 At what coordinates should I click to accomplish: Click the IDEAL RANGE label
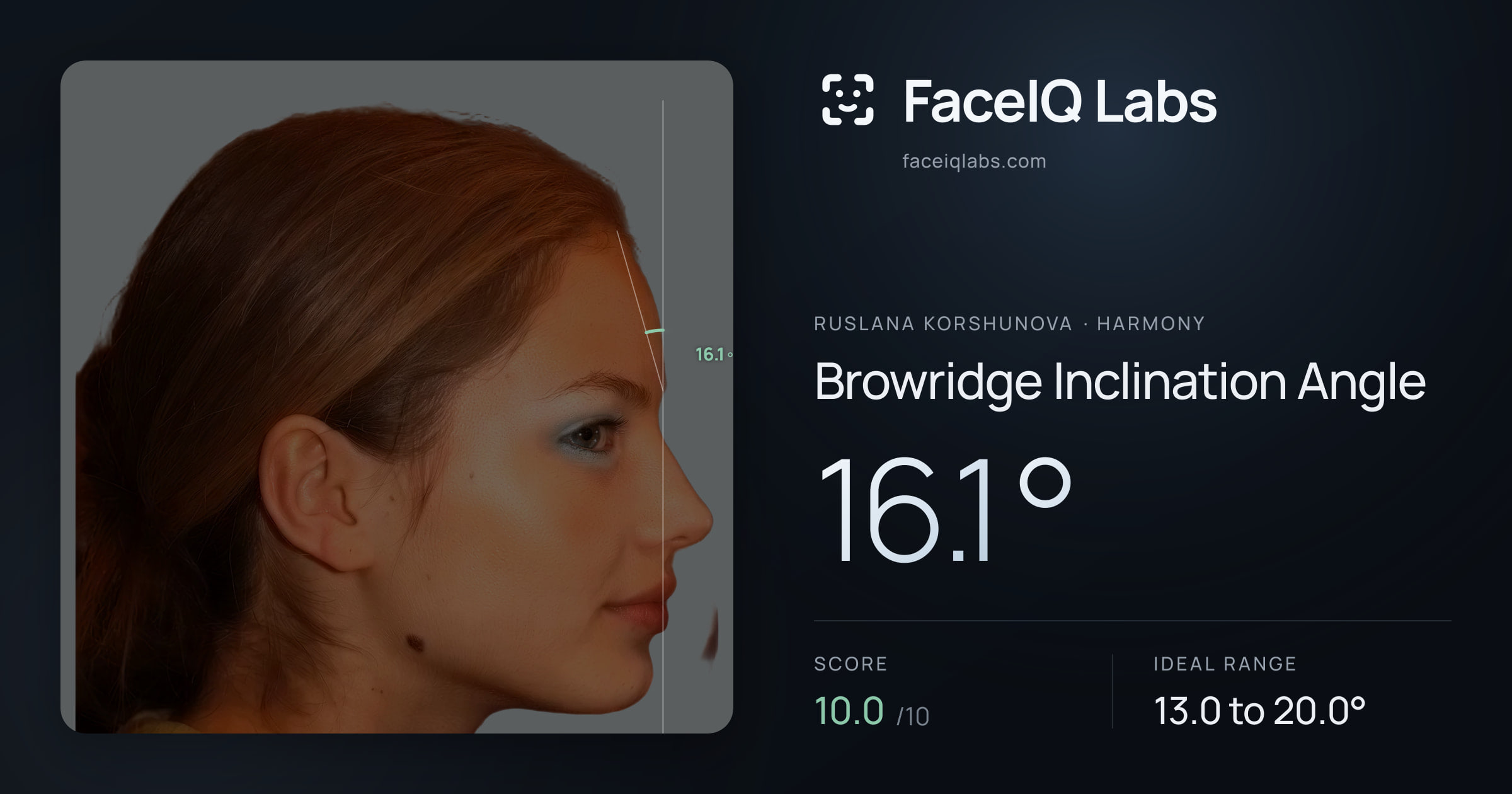[x=1225, y=664]
